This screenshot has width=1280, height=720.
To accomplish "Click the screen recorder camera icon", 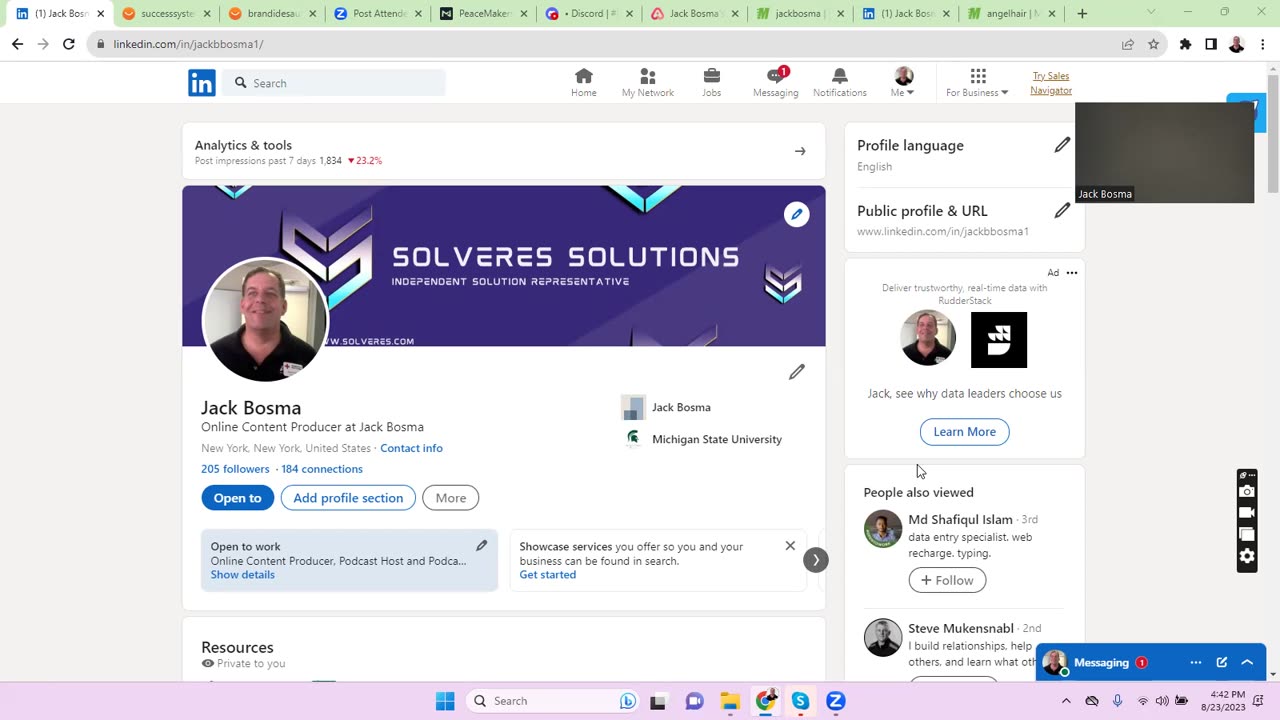I will [1247, 491].
